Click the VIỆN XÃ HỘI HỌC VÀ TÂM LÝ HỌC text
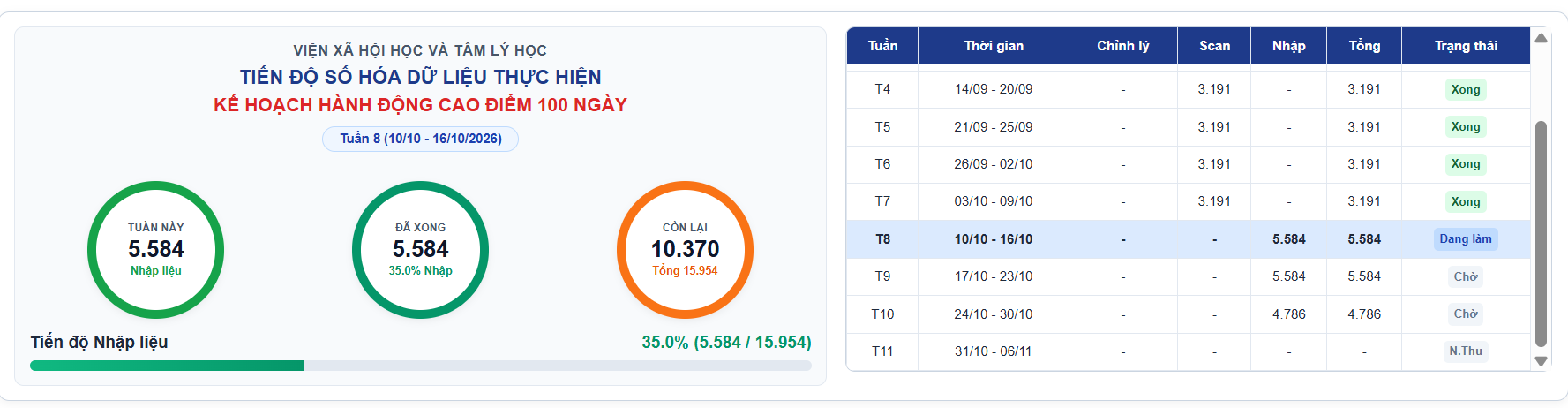The image size is (1568, 408). [x=420, y=50]
